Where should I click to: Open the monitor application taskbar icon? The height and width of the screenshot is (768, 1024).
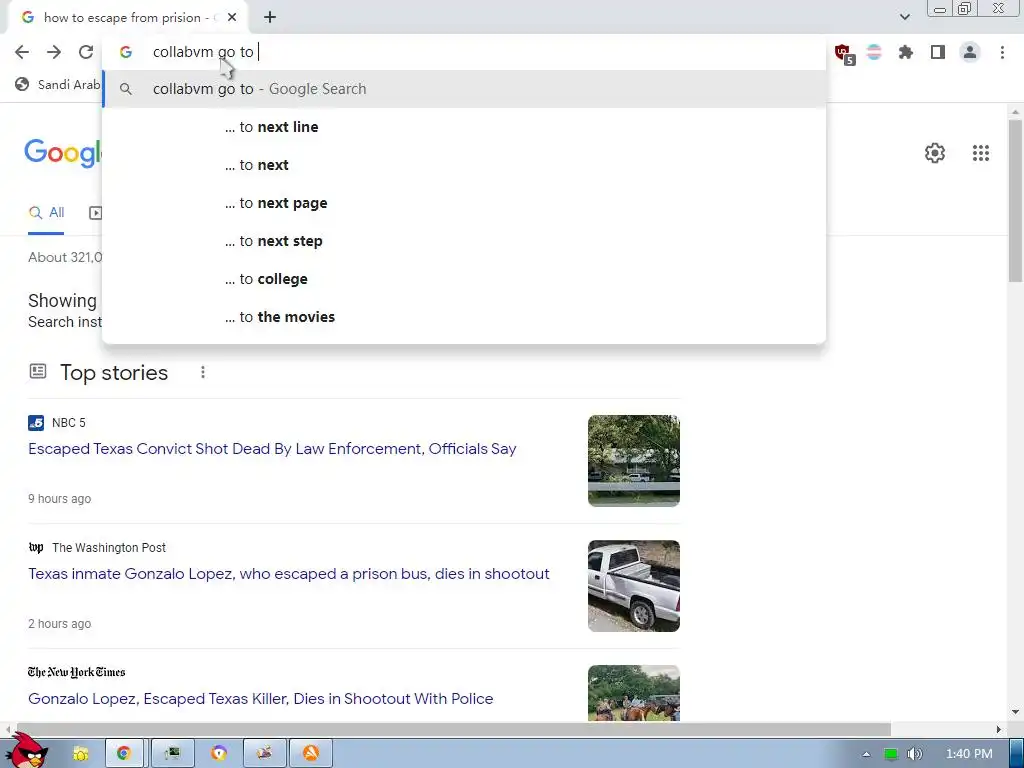pyautogui.click(x=172, y=754)
